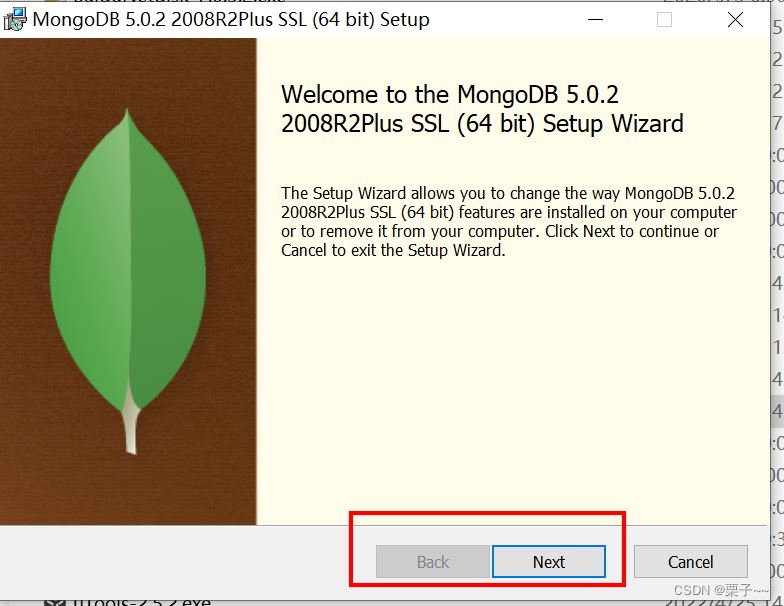Click the MongoDB 5.0.2 Setup window title
Image resolution: width=784 pixels, height=606 pixels.
pos(231,20)
